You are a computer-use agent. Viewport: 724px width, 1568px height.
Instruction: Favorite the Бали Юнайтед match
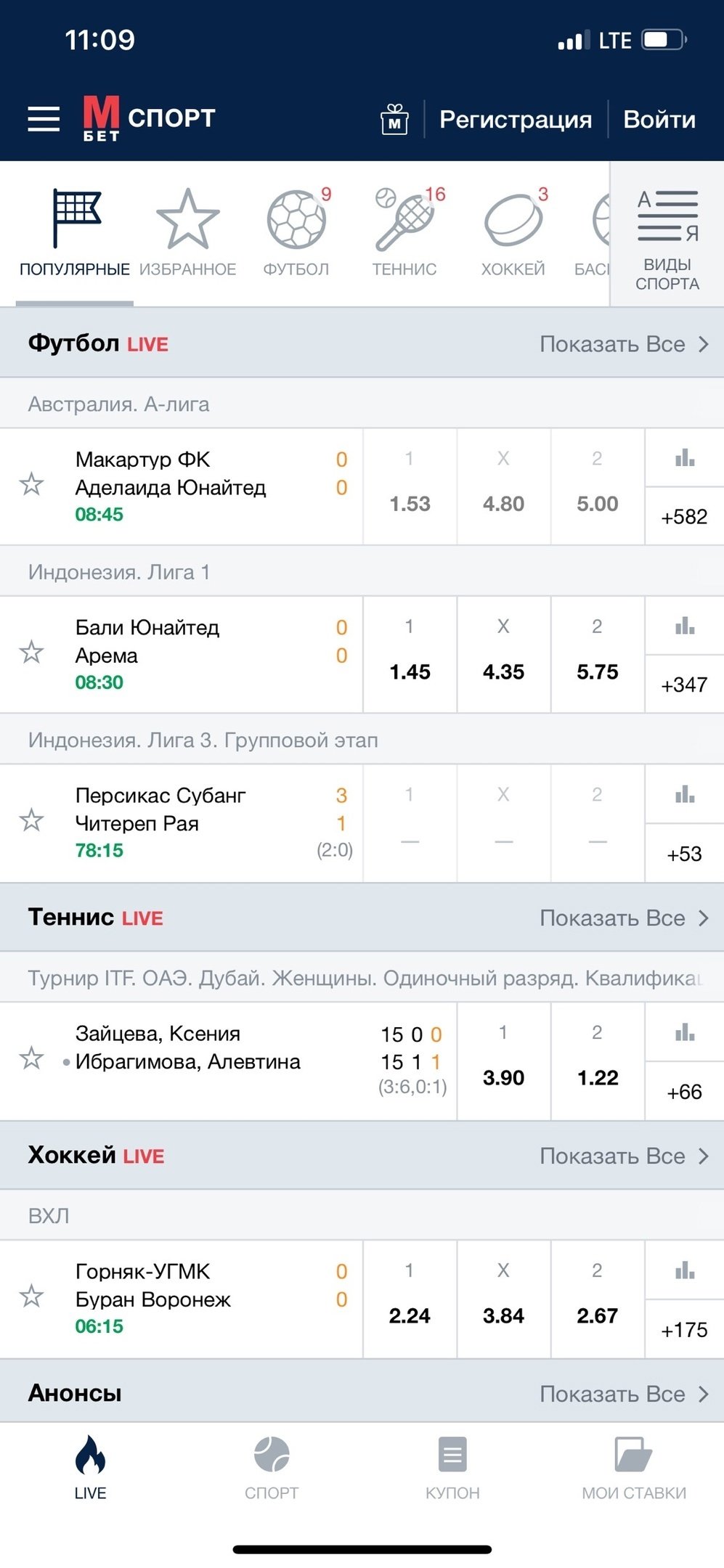(x=31, y=652)
